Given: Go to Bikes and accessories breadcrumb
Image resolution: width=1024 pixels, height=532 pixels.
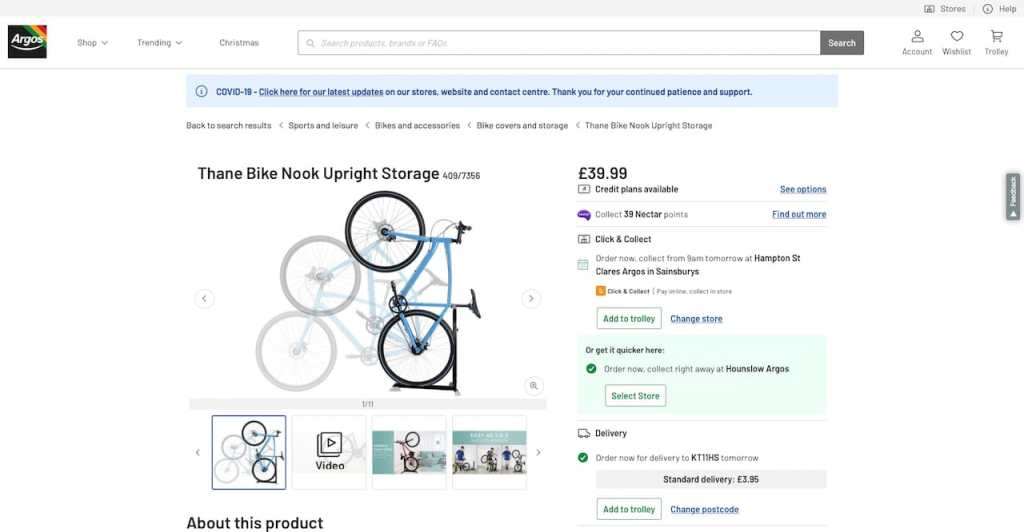Looking at the screenshot, I should tap(417, 126).
